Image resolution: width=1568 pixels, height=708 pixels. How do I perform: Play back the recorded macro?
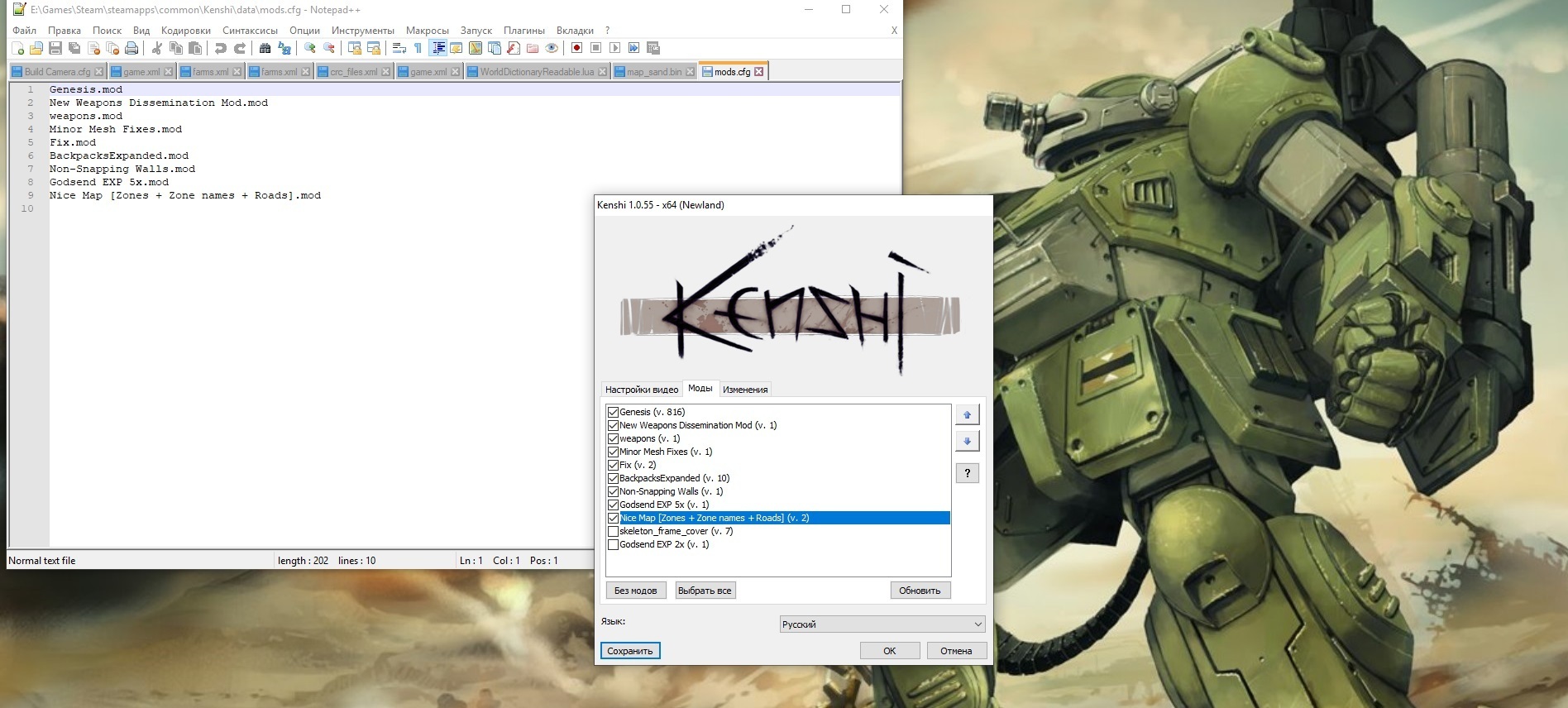614,48
